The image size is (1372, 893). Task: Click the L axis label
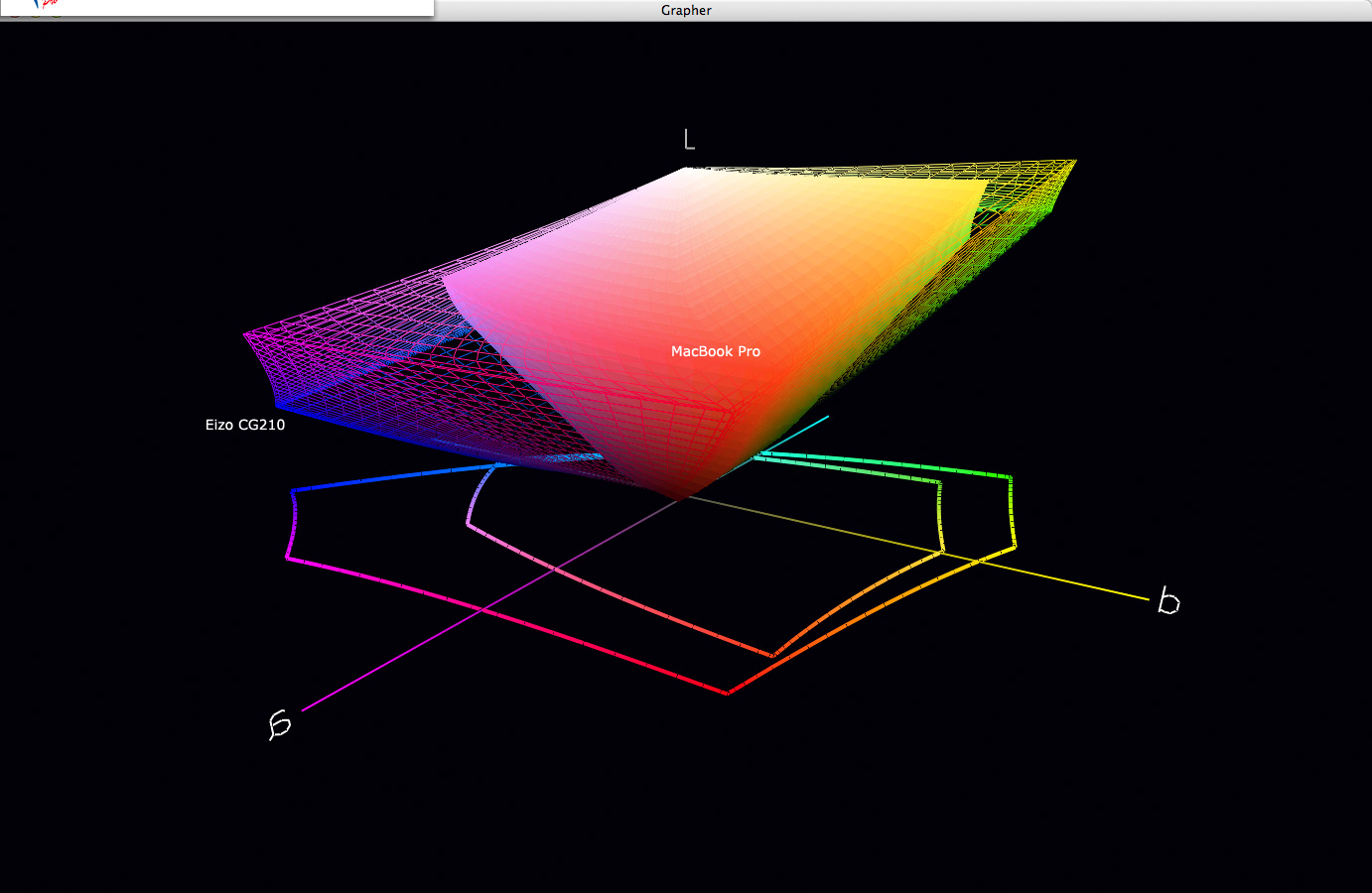[x=689, y=139]
